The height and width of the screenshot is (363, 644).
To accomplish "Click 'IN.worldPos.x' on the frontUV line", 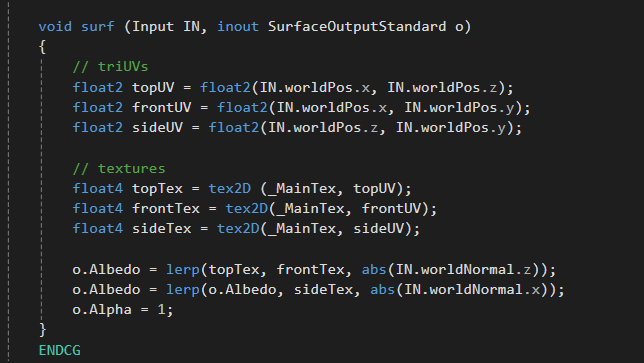I will [x=332, y=108].
